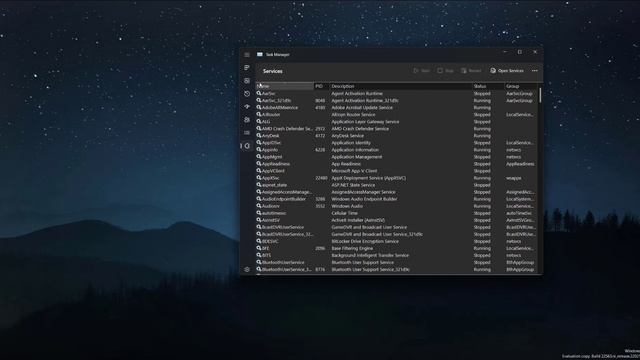Click PID 4172 in the AnyDesk row
This screenshot has height=360, width=640.
coord(320,136)
